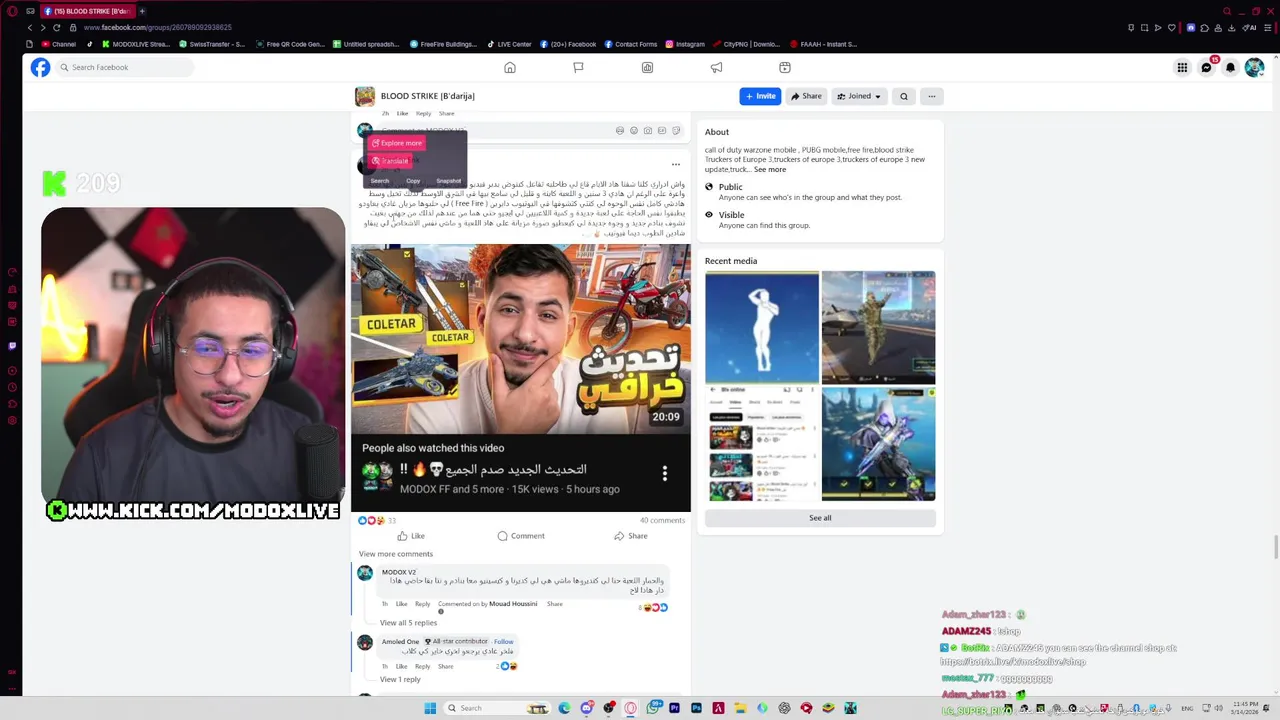Add a GIF to the comment
Screen dimensions: 1280x720
662,130
